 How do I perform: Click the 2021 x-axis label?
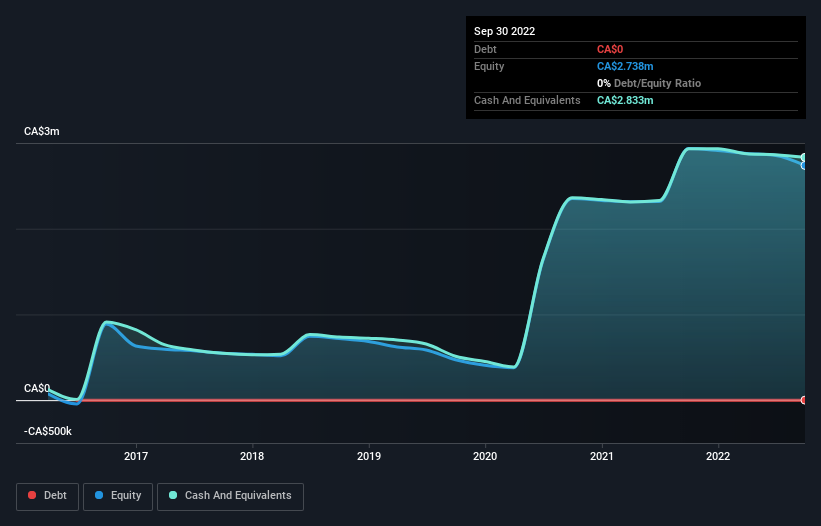click(602, 456)
